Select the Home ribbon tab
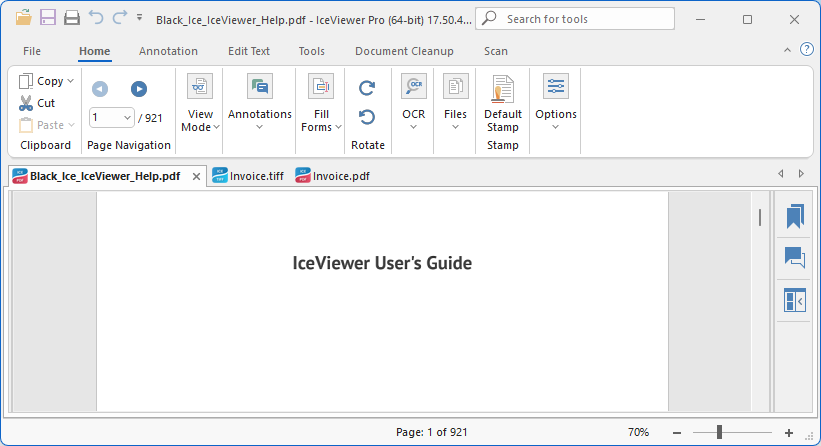 pos(95,51)
